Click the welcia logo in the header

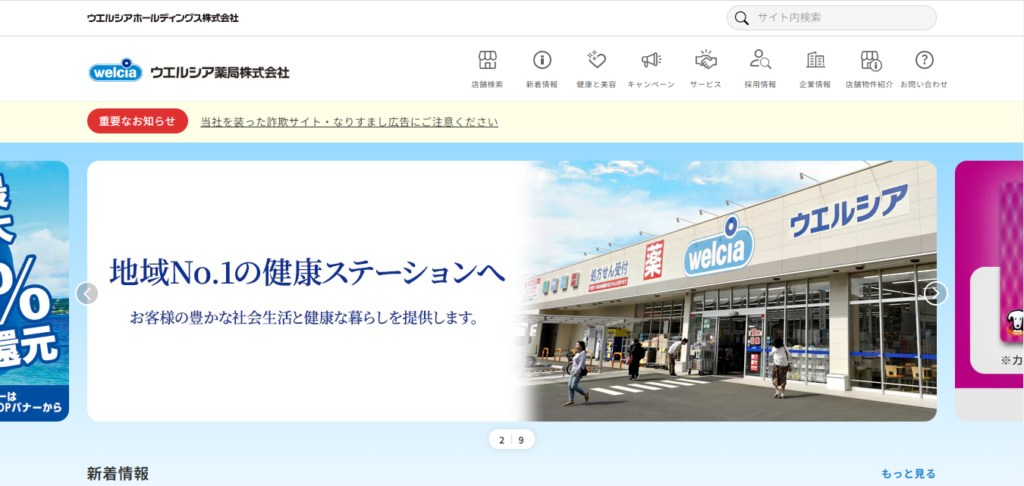116,71
